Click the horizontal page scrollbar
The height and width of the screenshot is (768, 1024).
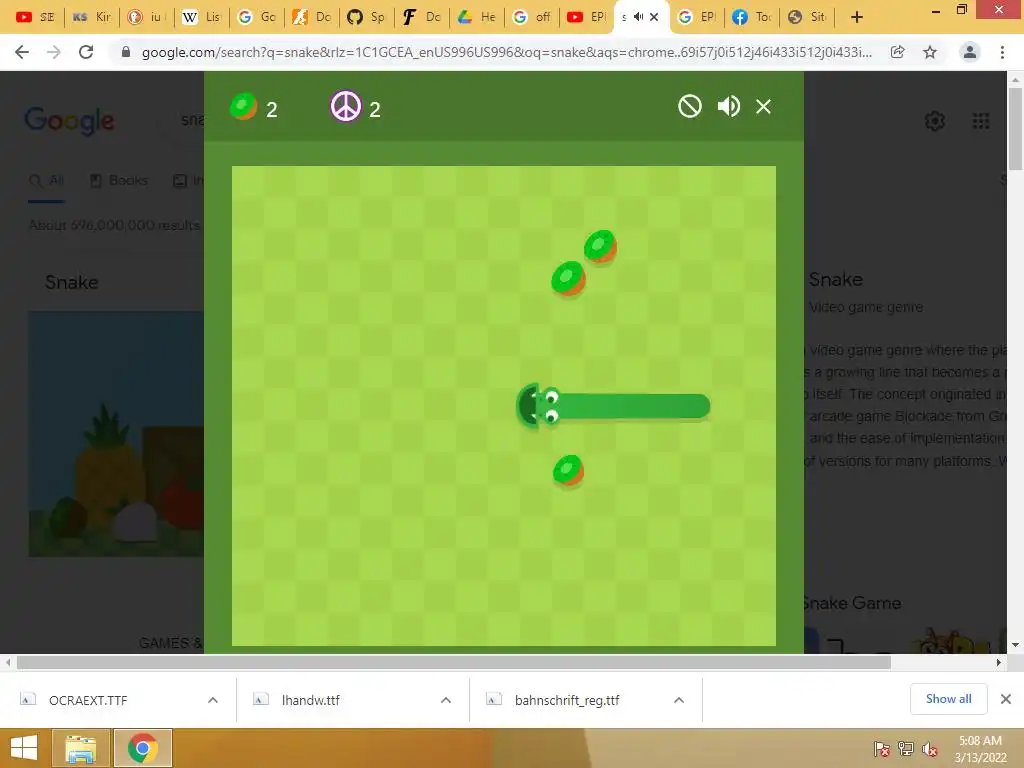(x=454, y=662)
